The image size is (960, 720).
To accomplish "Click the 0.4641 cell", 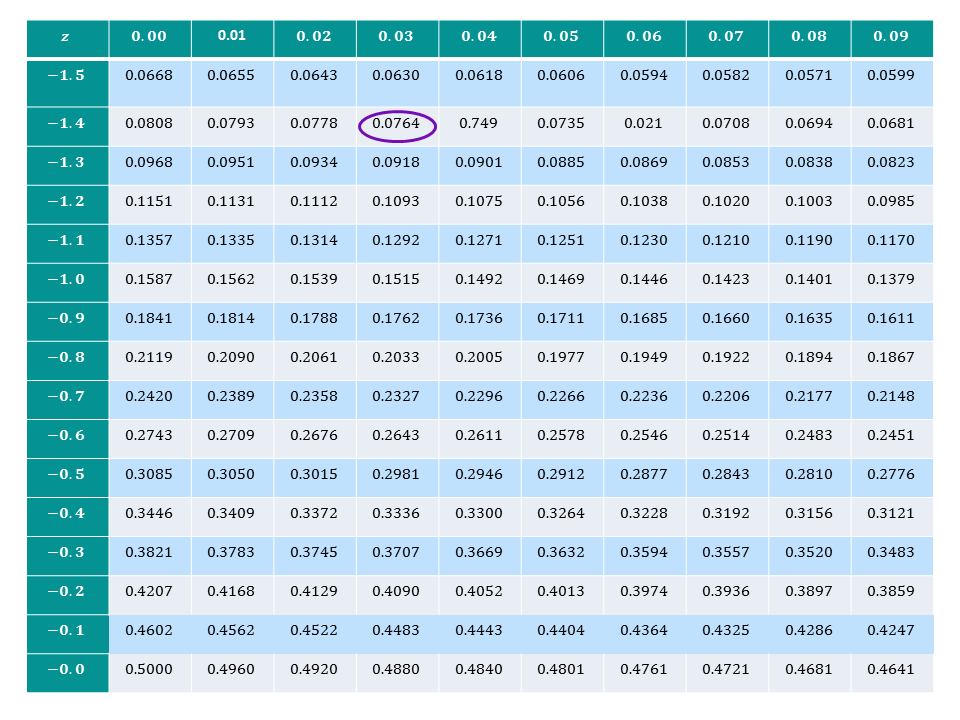I will [x=891, y=670].
